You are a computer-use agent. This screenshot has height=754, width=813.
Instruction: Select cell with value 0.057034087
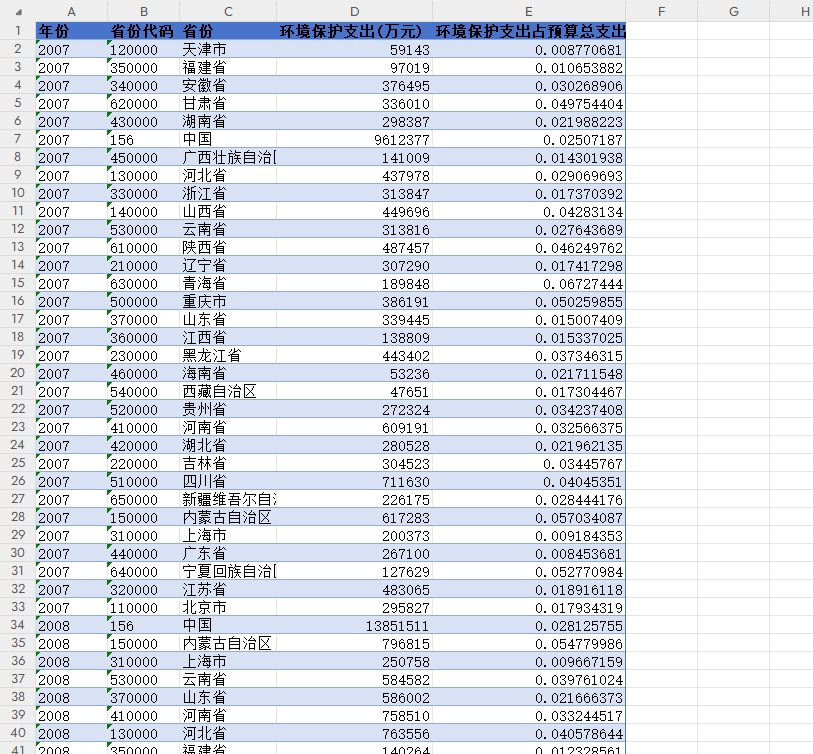pos(529,516)
